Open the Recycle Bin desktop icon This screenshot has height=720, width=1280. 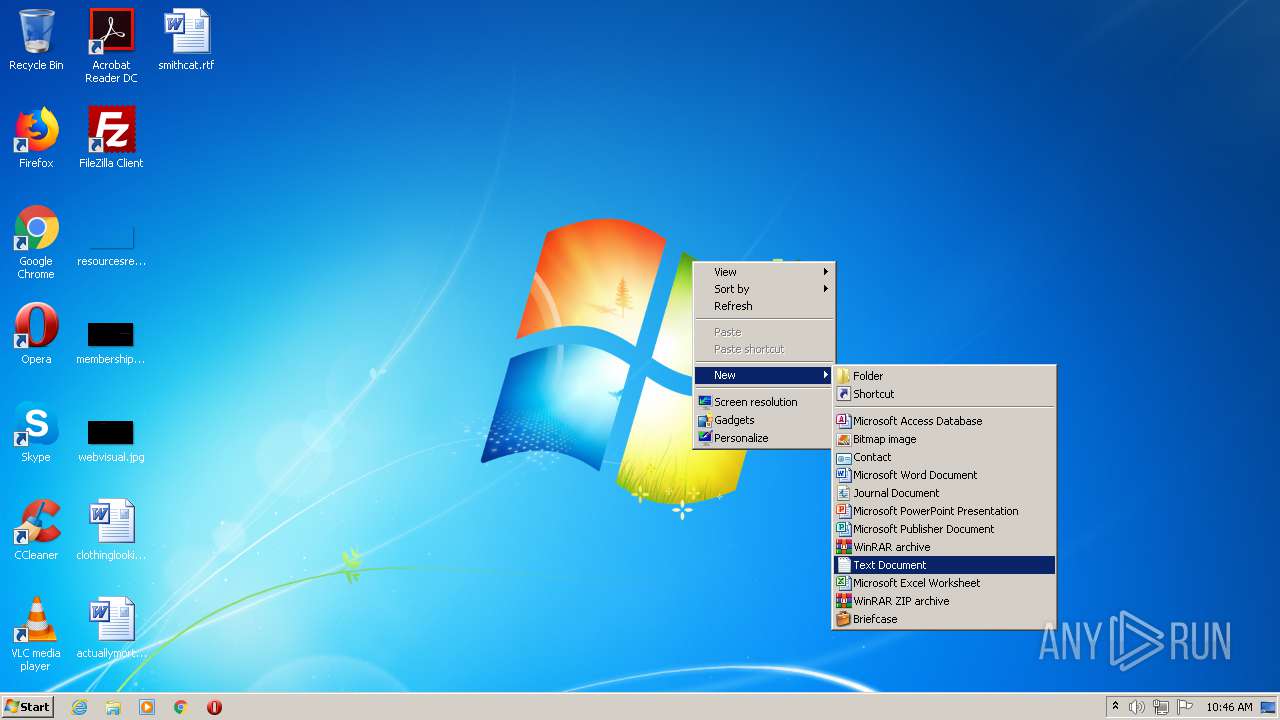tap(36, 41)
